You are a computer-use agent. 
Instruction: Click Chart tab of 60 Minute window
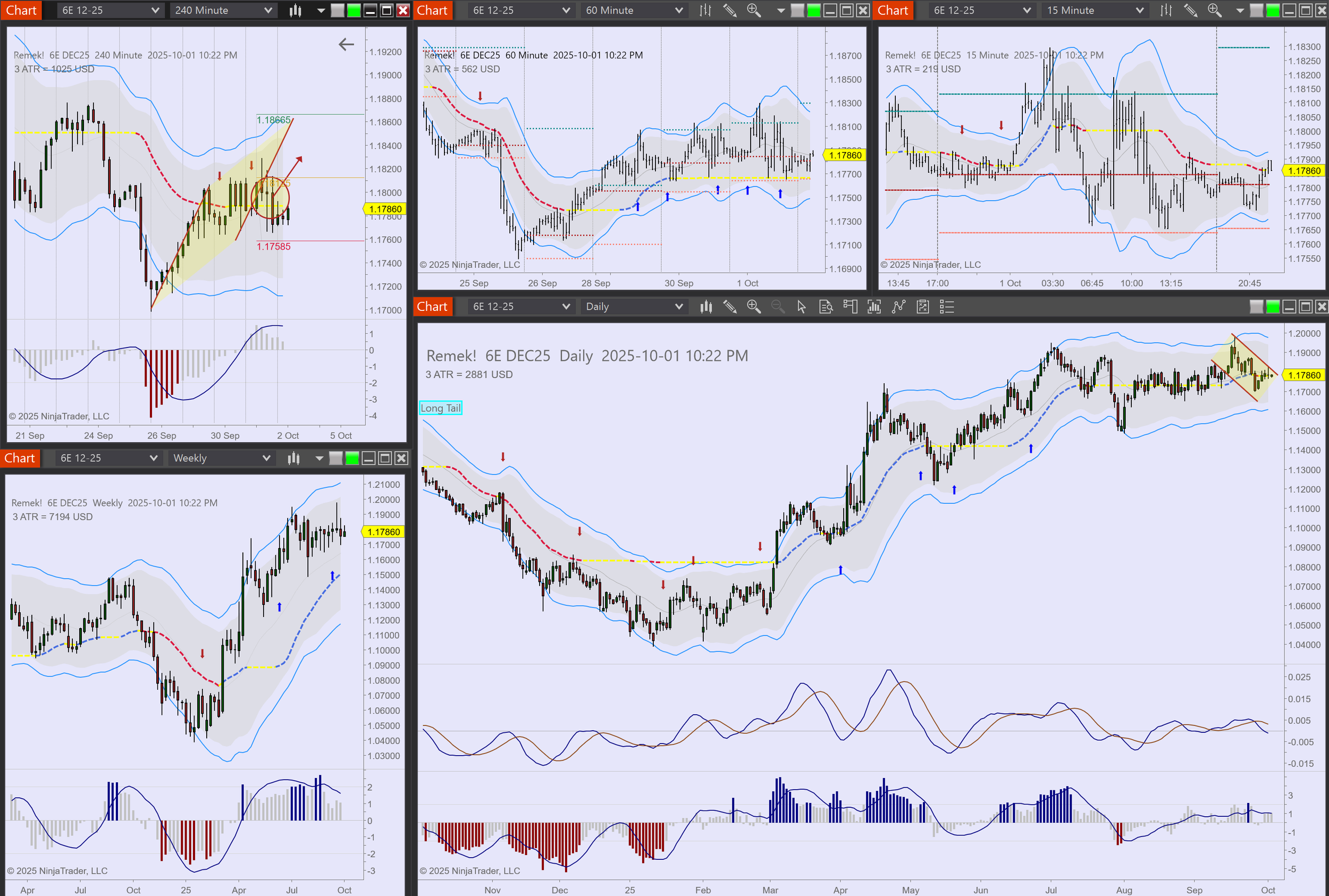pos(432,10)
